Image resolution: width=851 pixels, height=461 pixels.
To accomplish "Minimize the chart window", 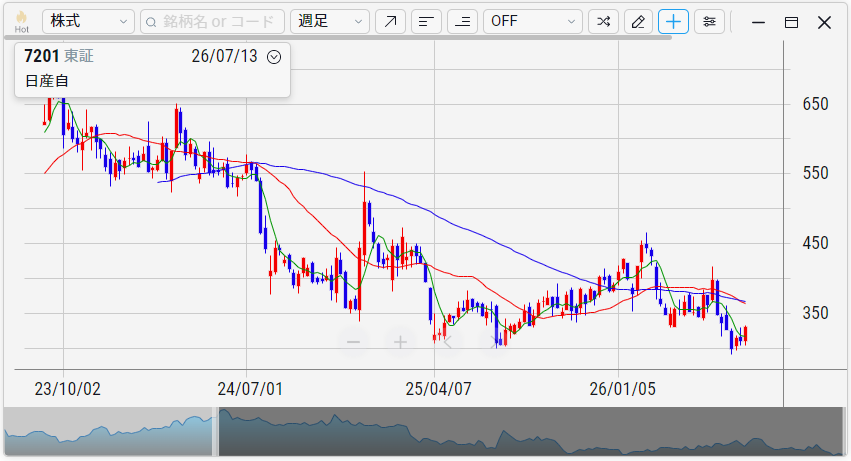I will click(x=758, y=22).
